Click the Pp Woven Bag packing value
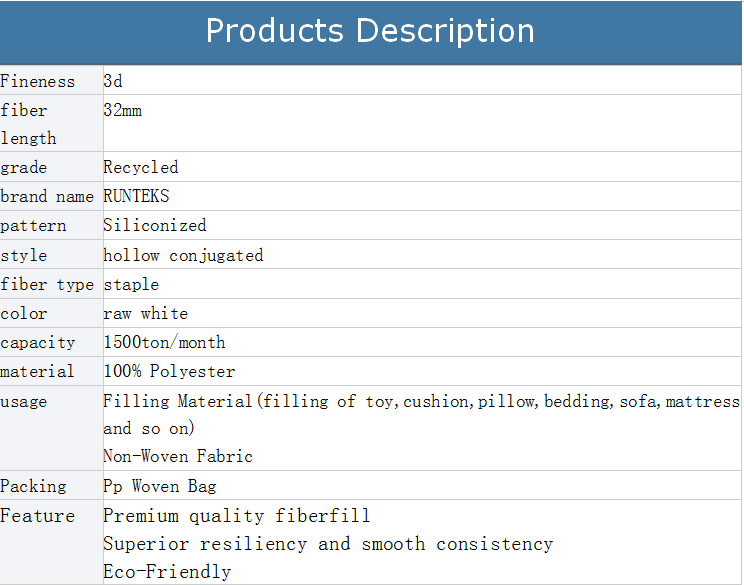The width and height of the screenshot is (744, 585). 159,487
